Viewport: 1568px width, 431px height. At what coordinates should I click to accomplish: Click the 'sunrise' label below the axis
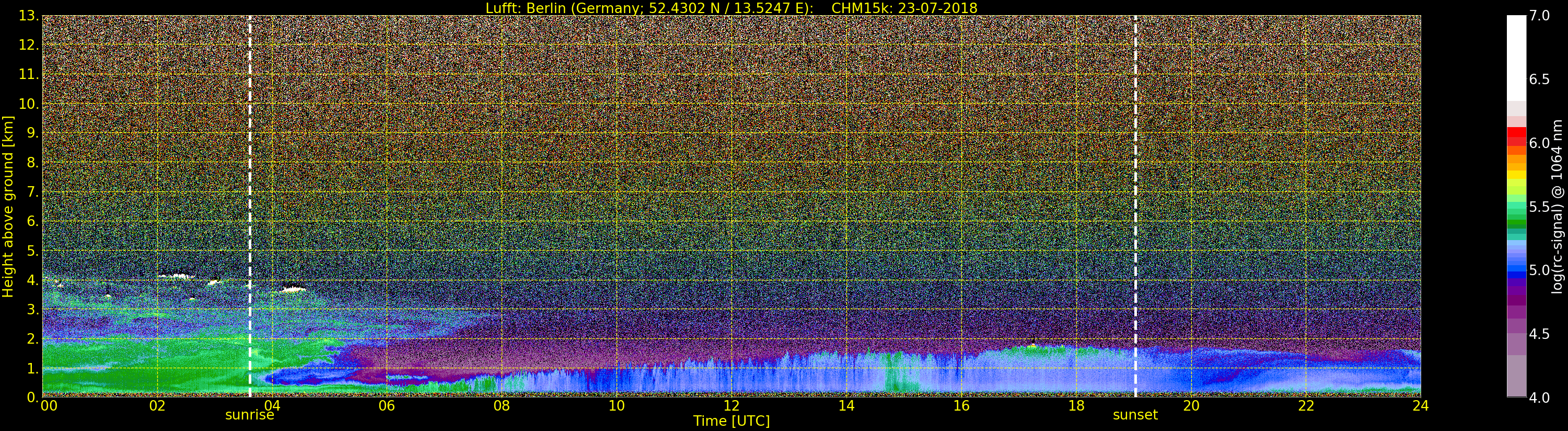coord(250,415)
